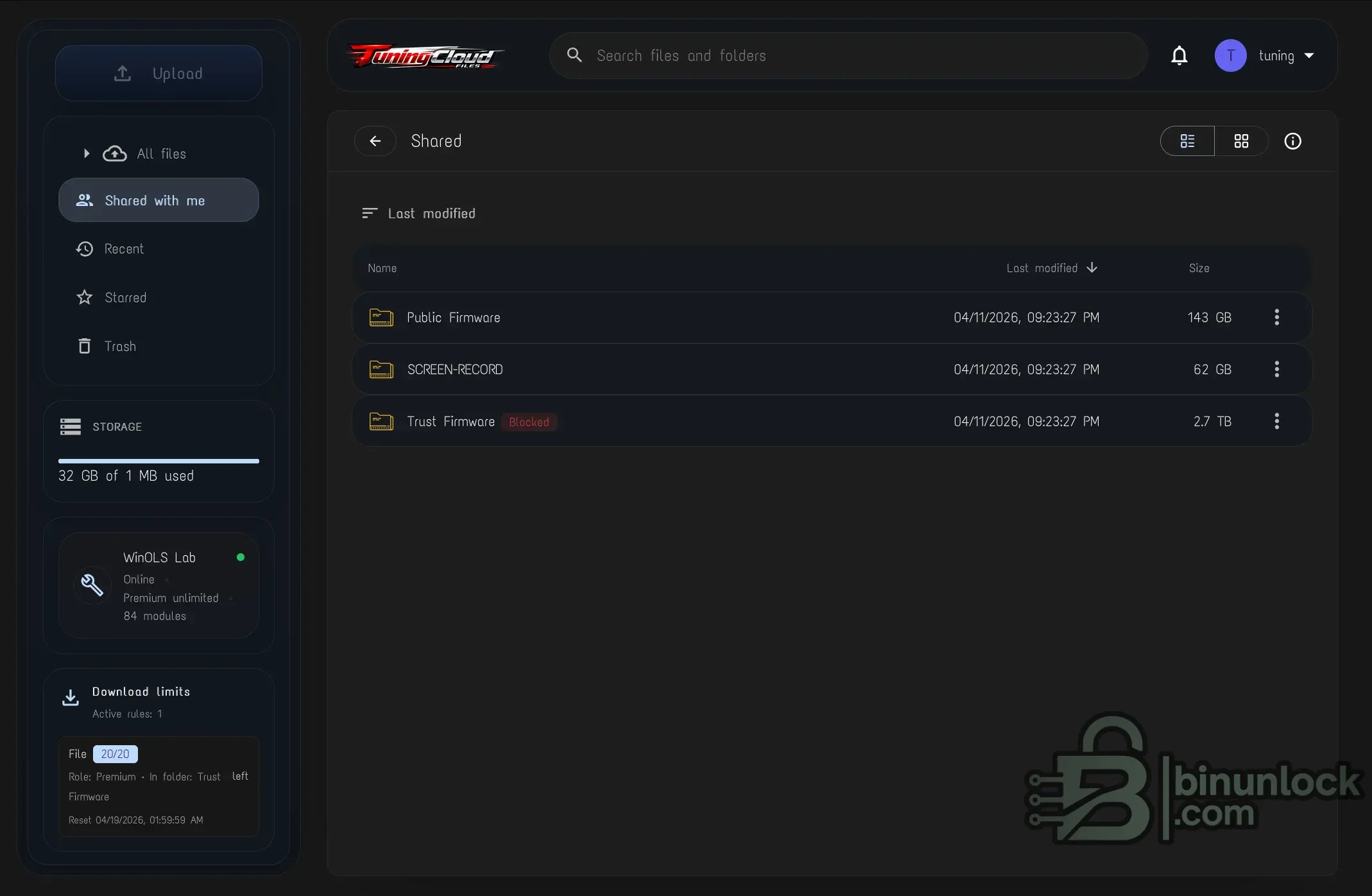Open options menu for SCREEN-RECORD folder
The height and width of the screenshot is (896, 1372).
1276,369
